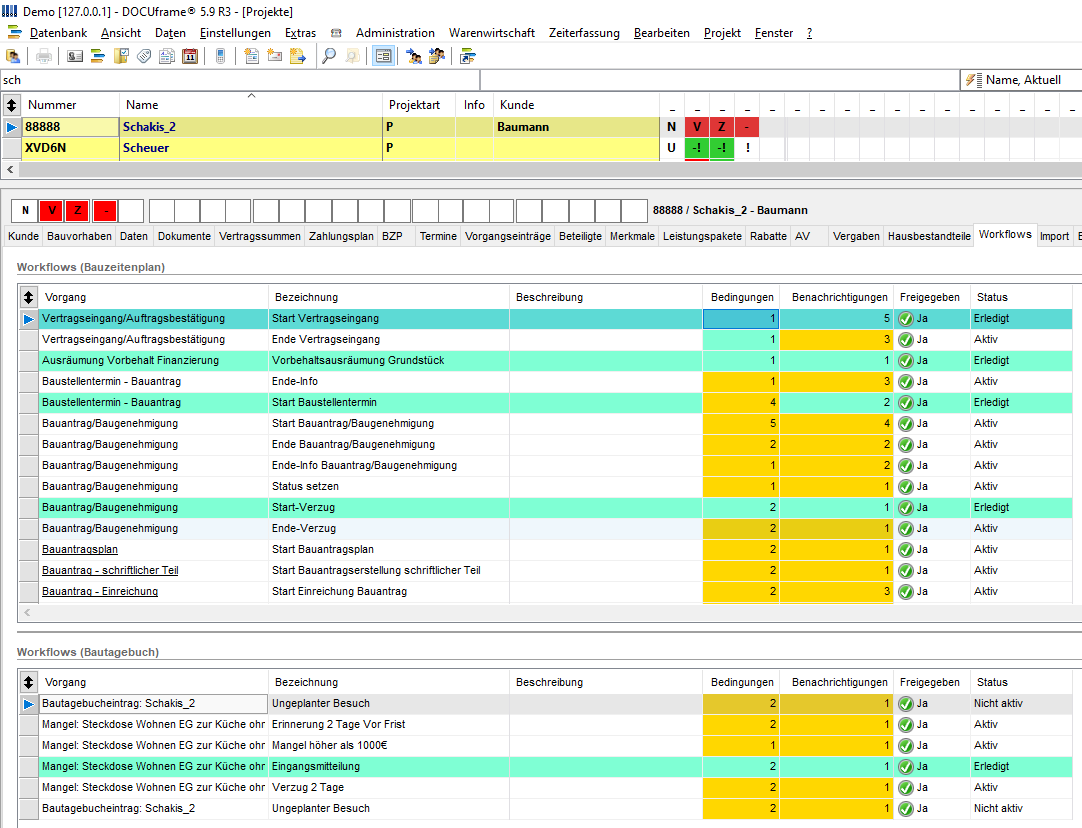Click the new envelope toolbar icon
1082x828 pixels.
pyautogui.click(x=275, y=57)
